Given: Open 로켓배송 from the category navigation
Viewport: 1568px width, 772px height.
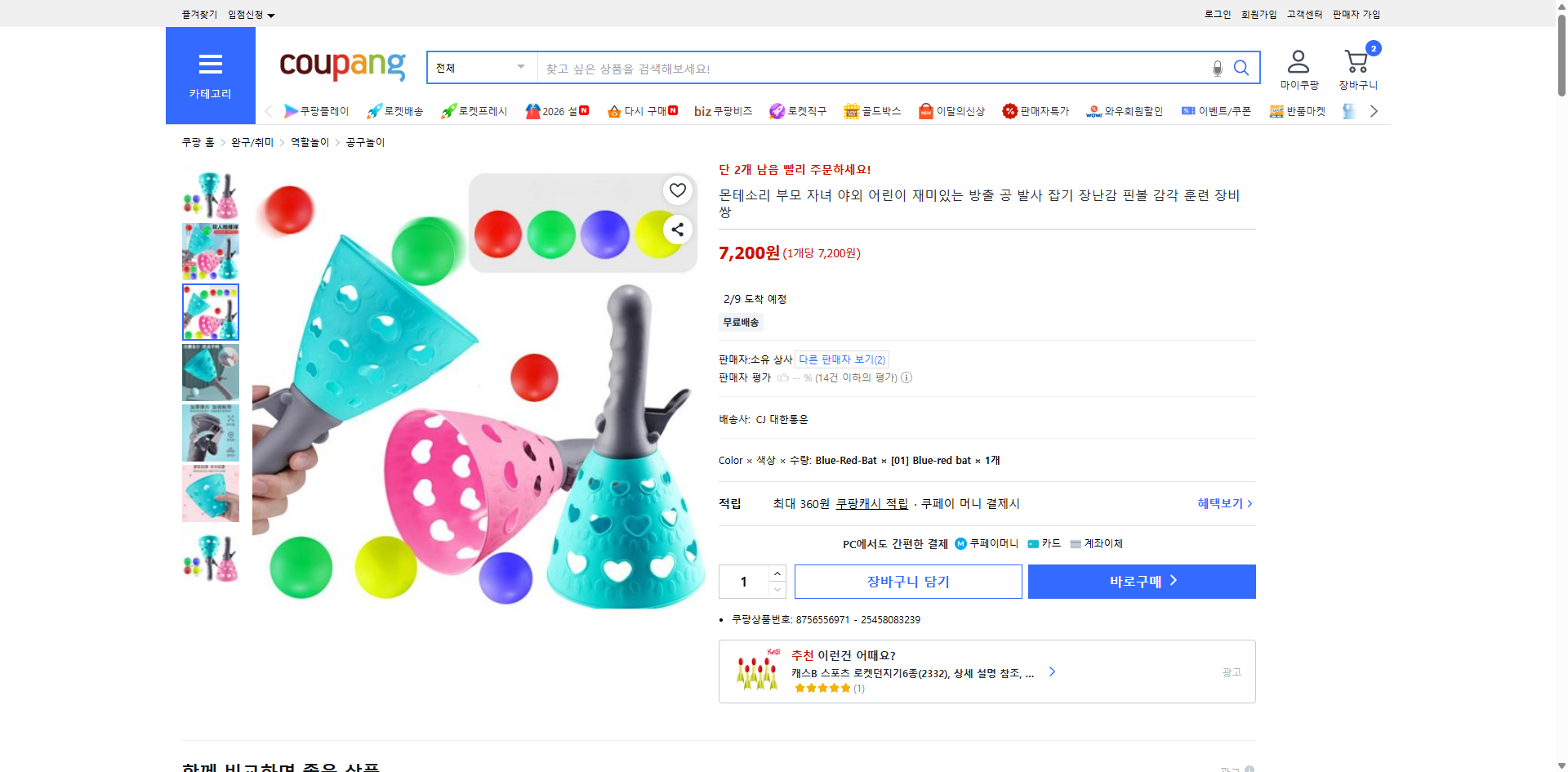Looking at the screenshot, I should point(394,111).
